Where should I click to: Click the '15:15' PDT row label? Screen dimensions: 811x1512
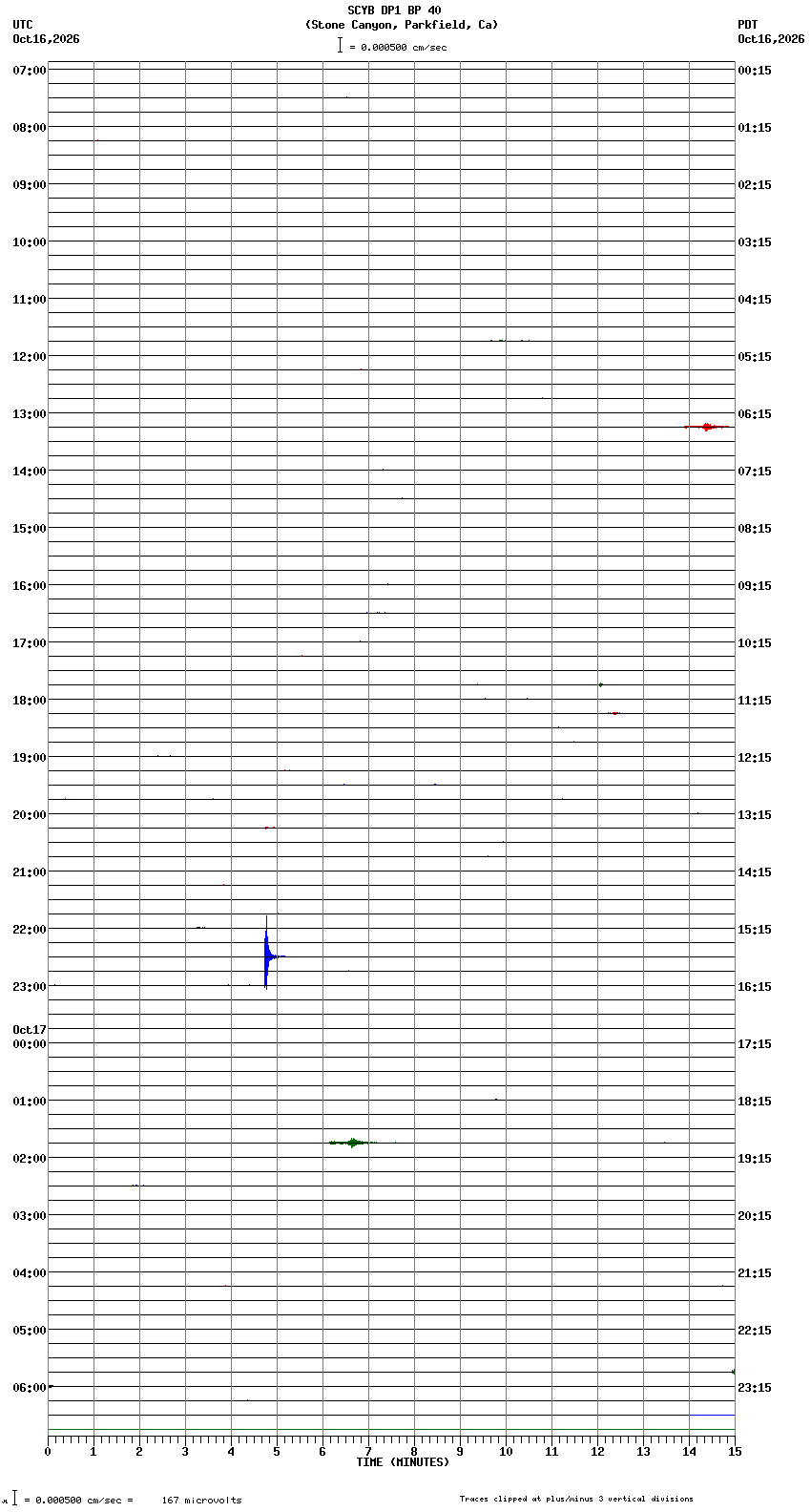[755, 930]
